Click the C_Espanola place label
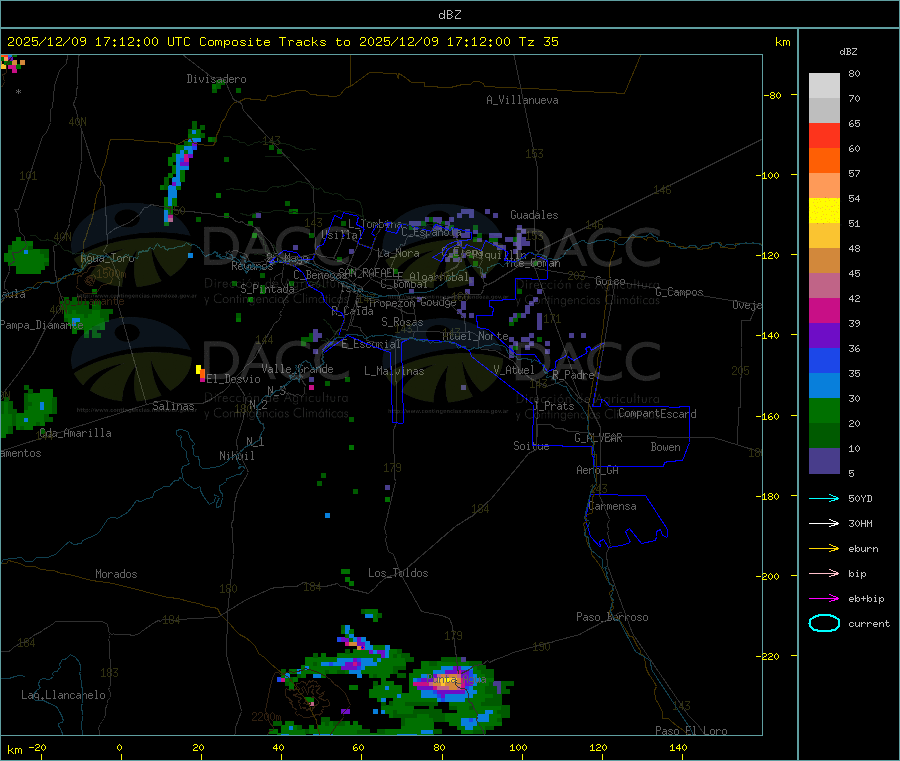 click(431, 232)
